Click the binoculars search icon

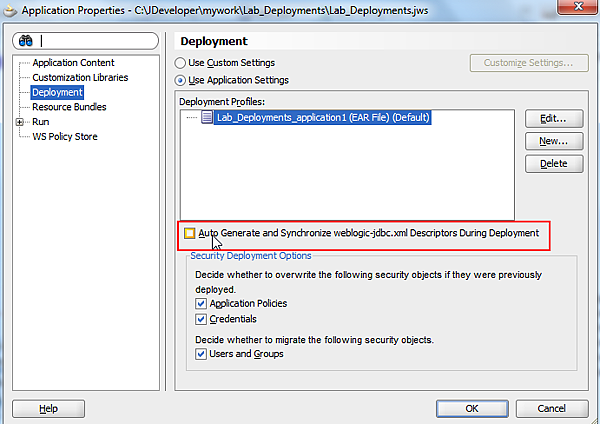(24, 42)
